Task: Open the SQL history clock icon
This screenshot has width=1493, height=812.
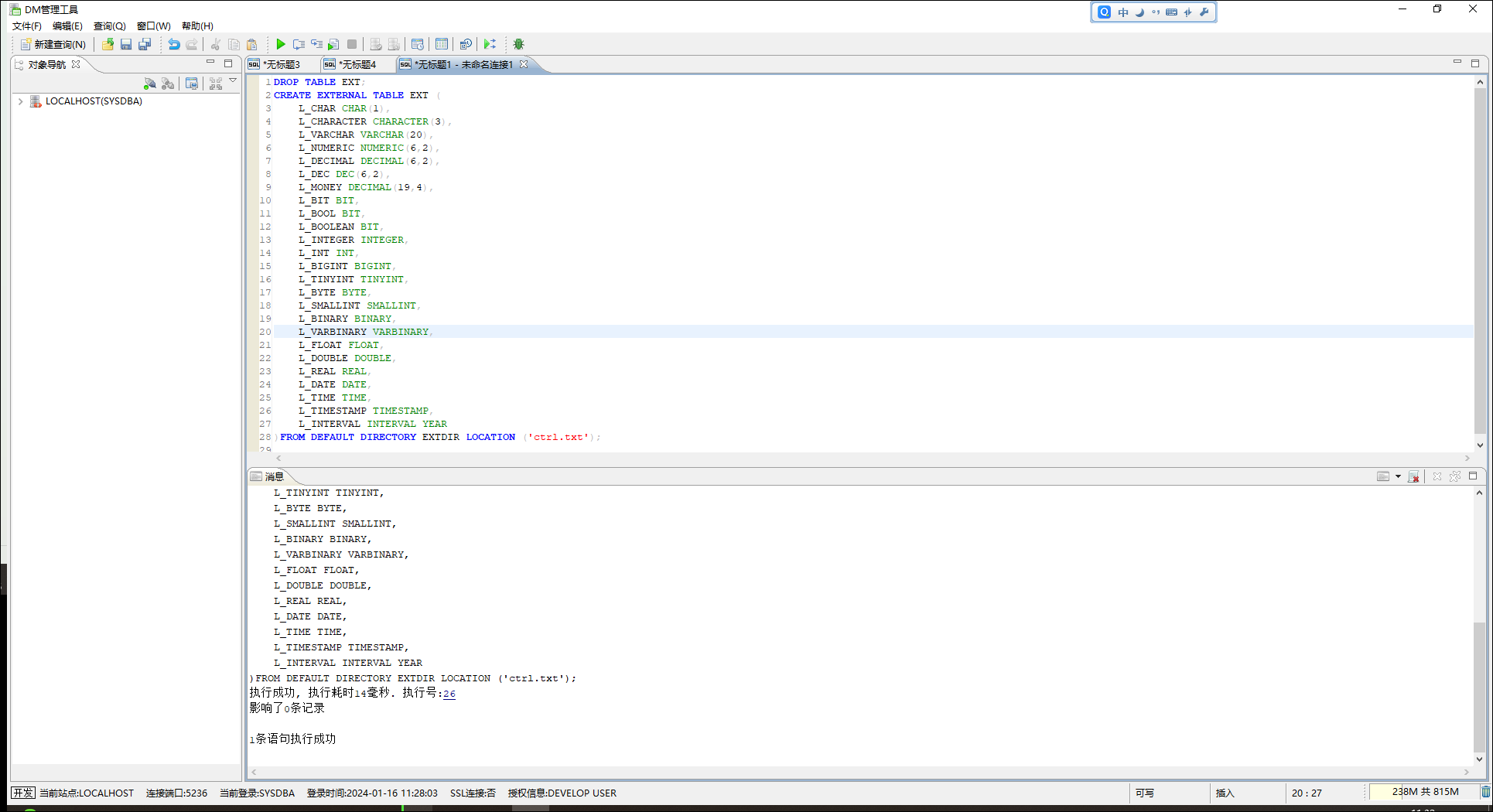Action: pyautogui.click(x=418, y=44)
